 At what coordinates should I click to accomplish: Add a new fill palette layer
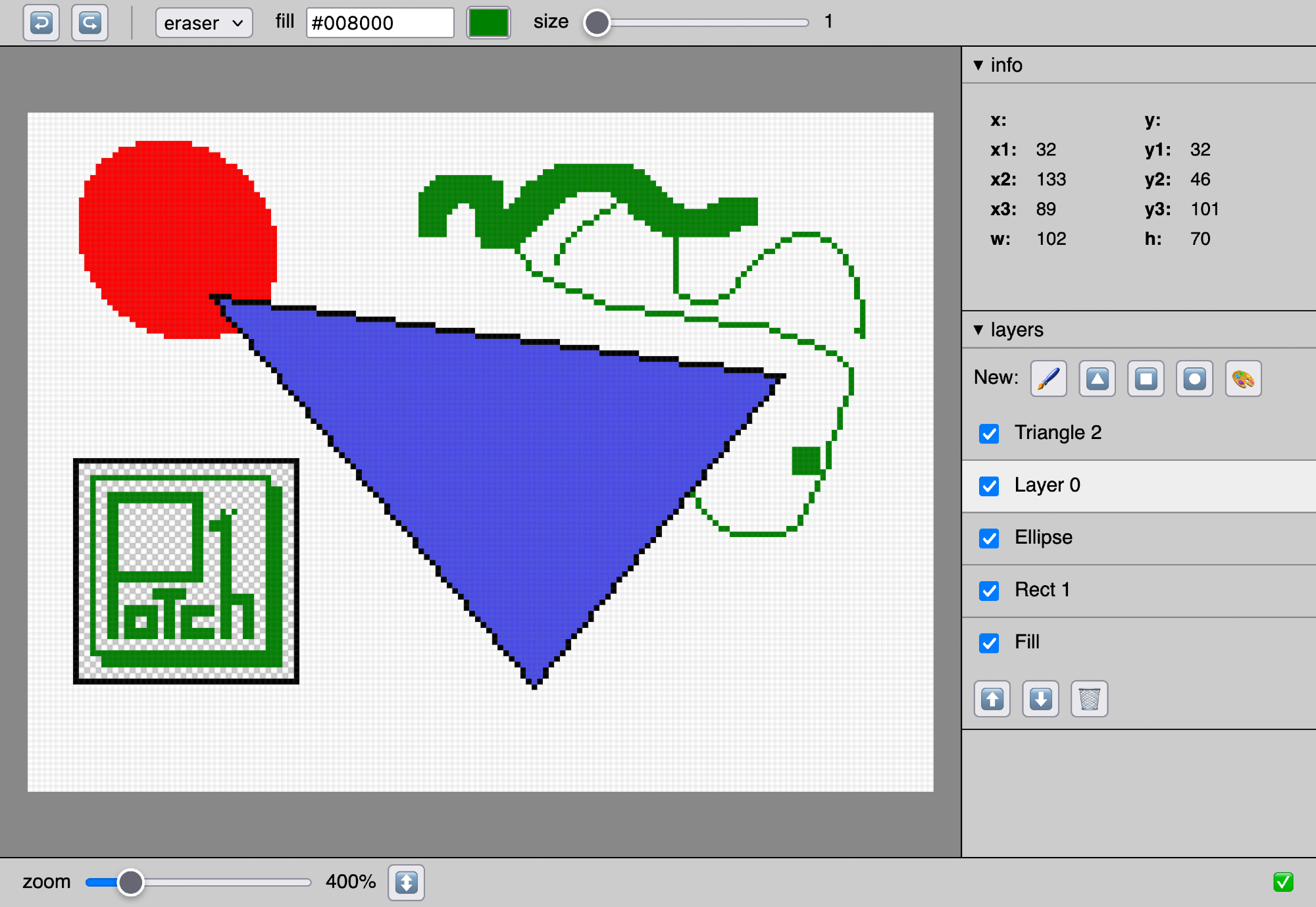tap(1243, 378)
